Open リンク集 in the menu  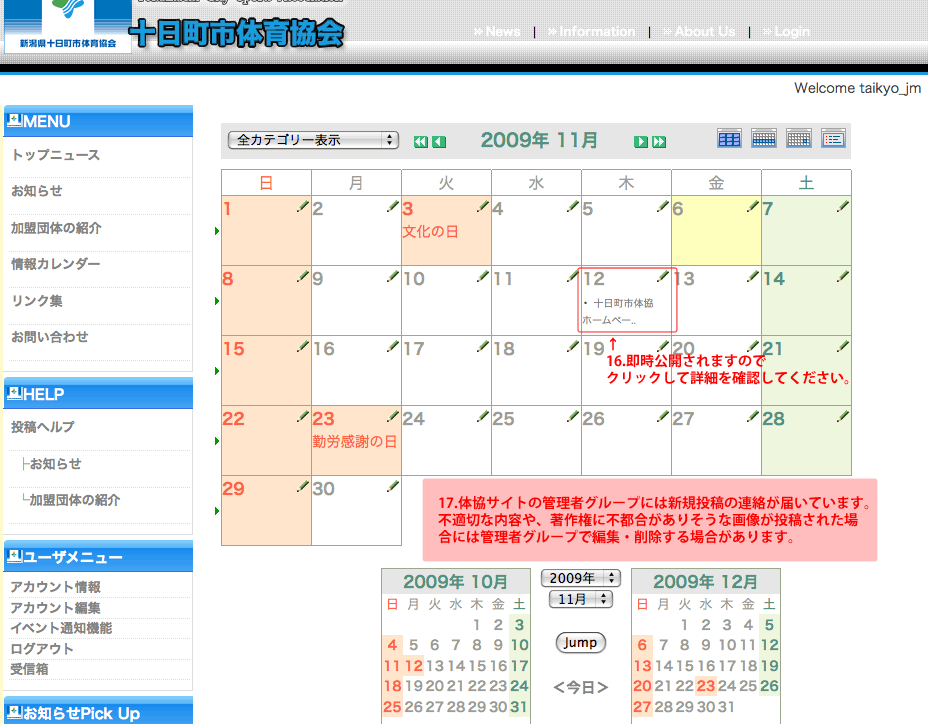37,301
